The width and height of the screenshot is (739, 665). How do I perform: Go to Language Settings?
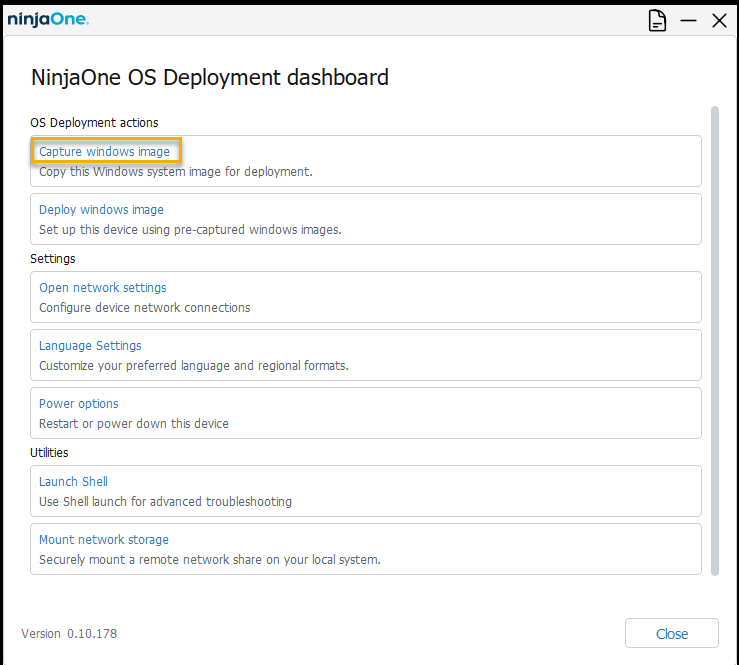point(90,346)
